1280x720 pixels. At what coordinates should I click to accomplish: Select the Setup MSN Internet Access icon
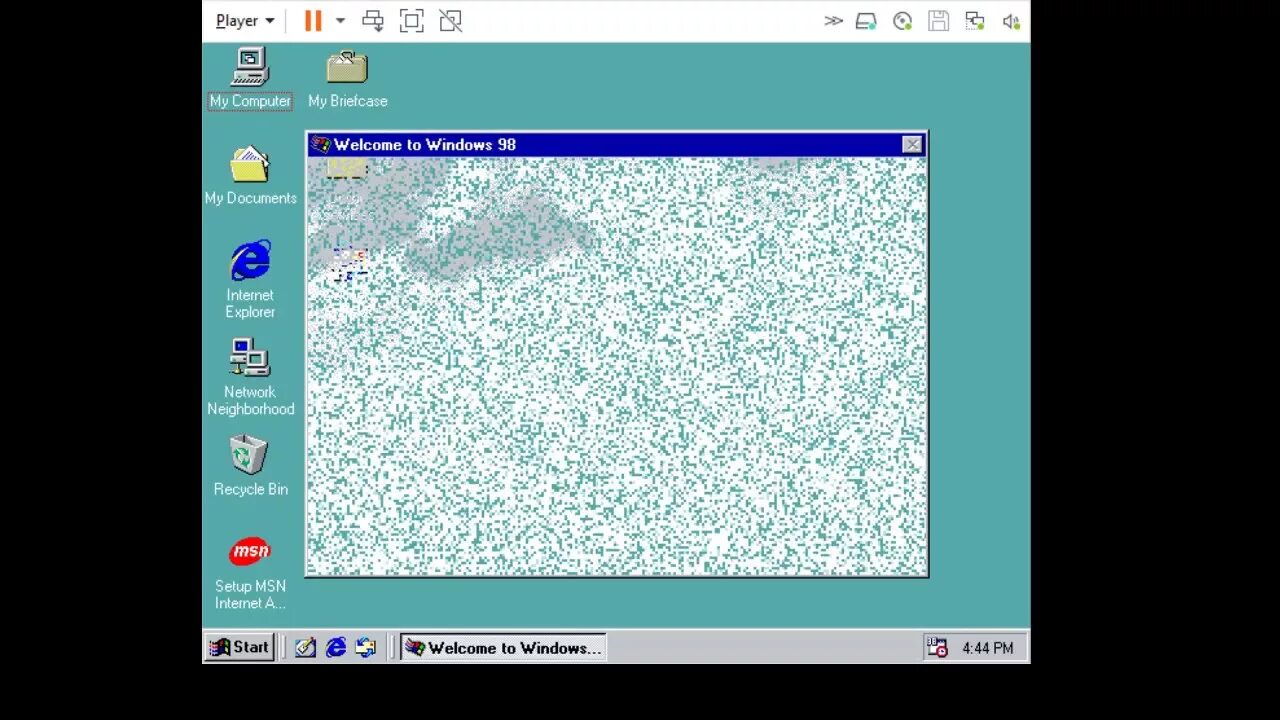click(250, 573)
